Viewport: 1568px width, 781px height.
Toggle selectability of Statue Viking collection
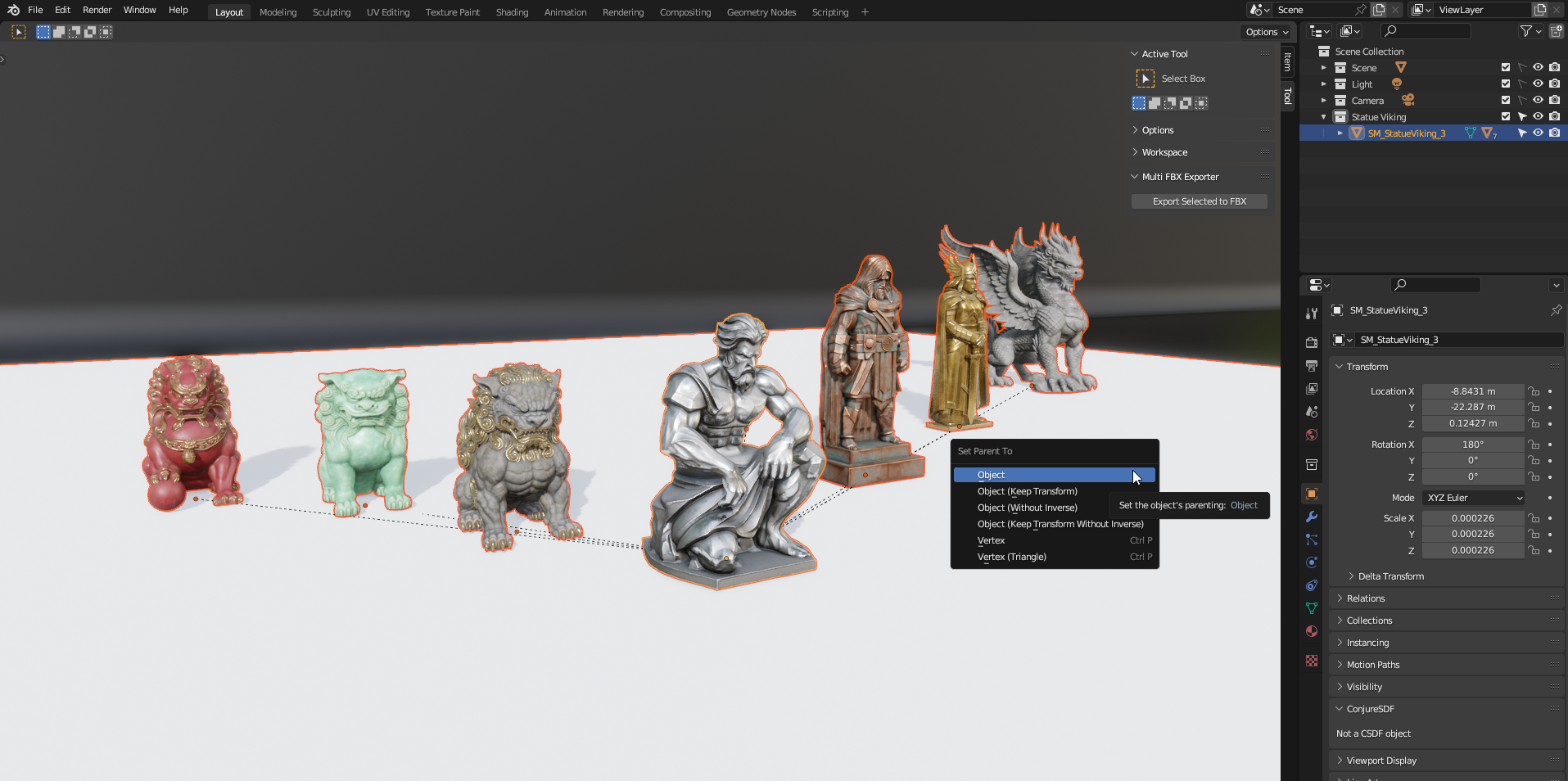(x=1522, y=117)
